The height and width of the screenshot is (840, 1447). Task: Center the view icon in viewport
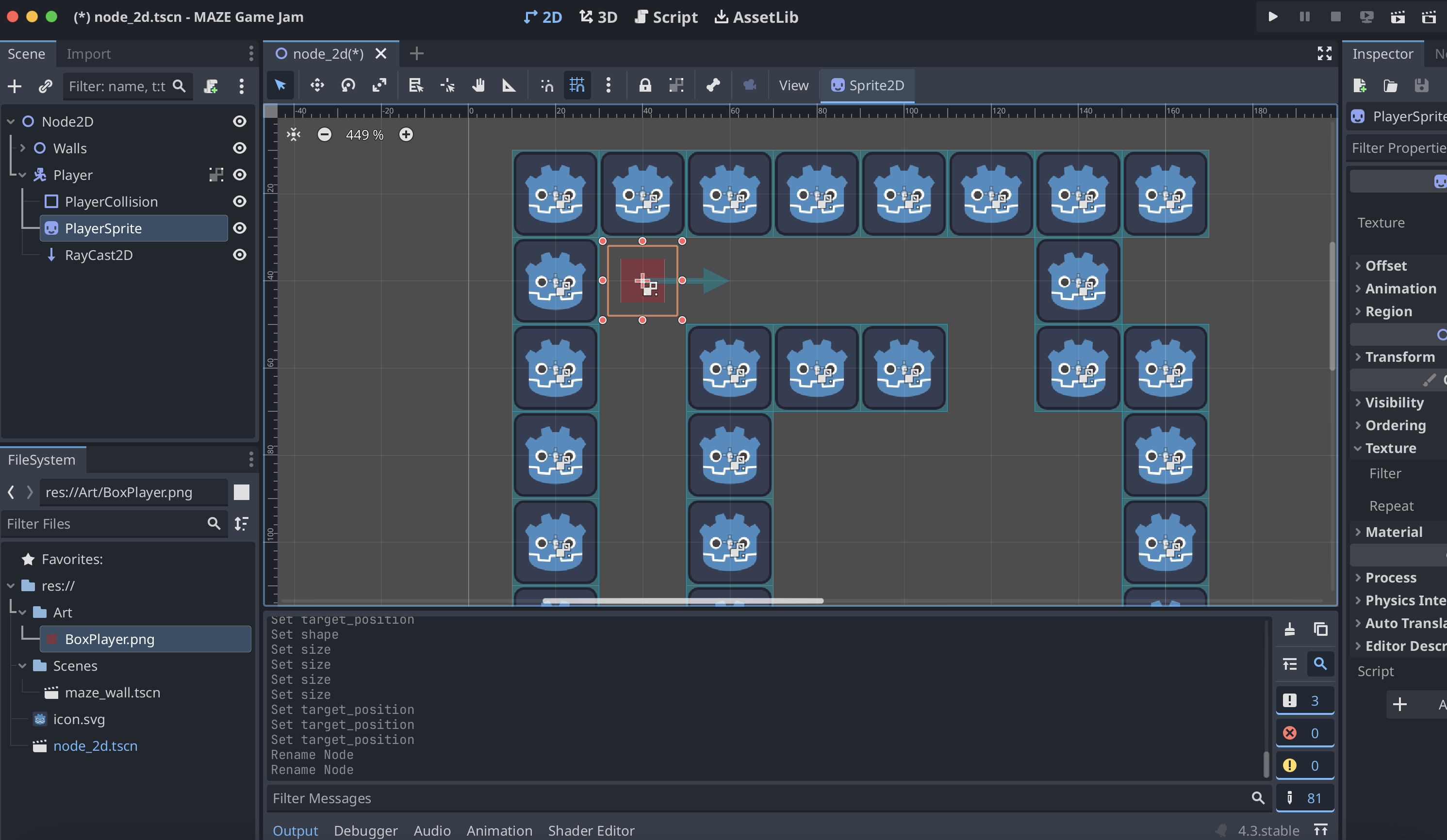tap(294, 134)
